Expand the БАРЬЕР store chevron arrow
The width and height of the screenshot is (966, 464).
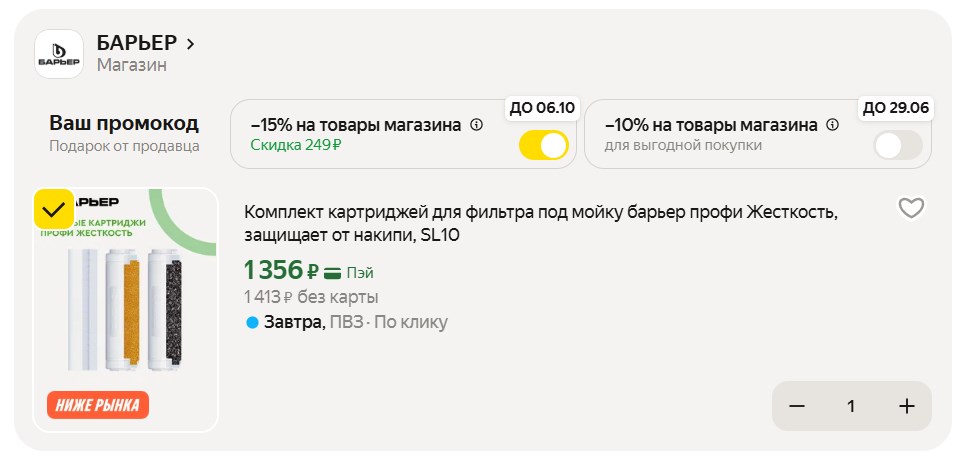(191, 43)
